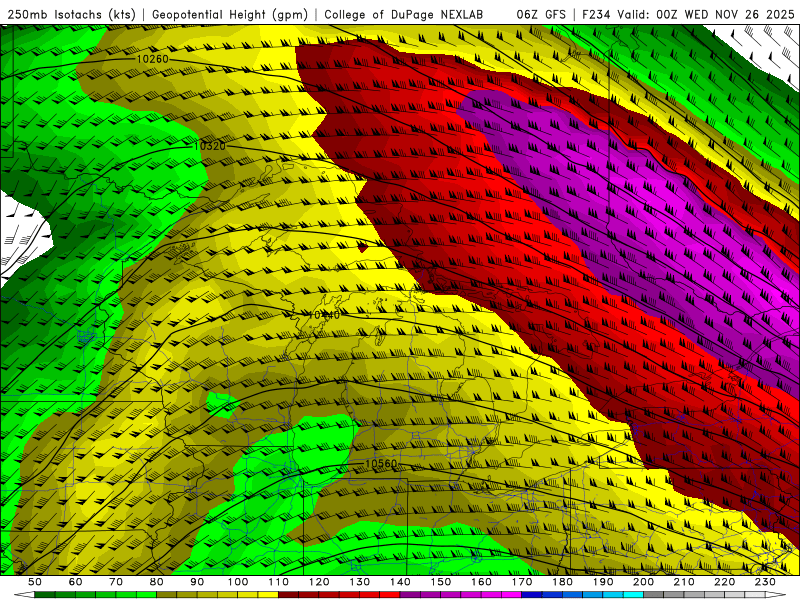This screenshot has height=600, width=800.
Task: Click the 'Geopotential Height (gpm)' header text
Action: click(x=230, y=15)
